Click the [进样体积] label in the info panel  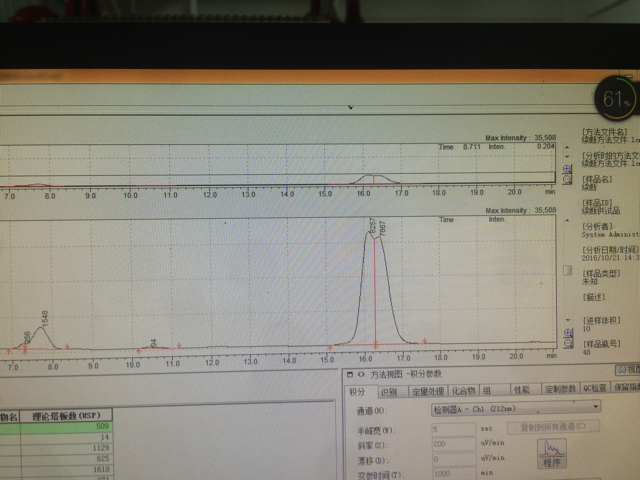[601, 320]
